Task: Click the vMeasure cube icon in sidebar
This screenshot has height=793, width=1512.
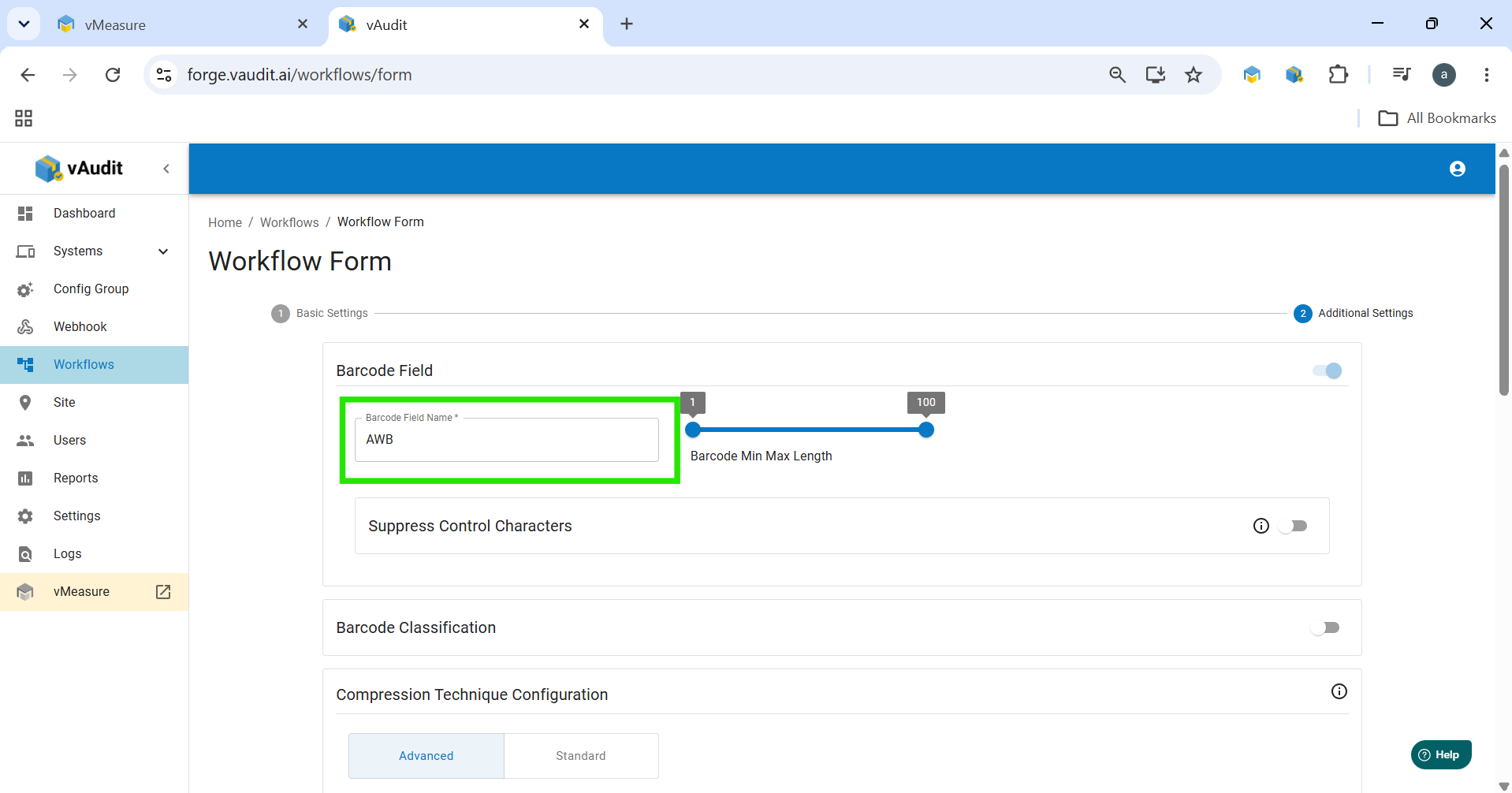Action: pyautogui.click(x=25, y=592)
